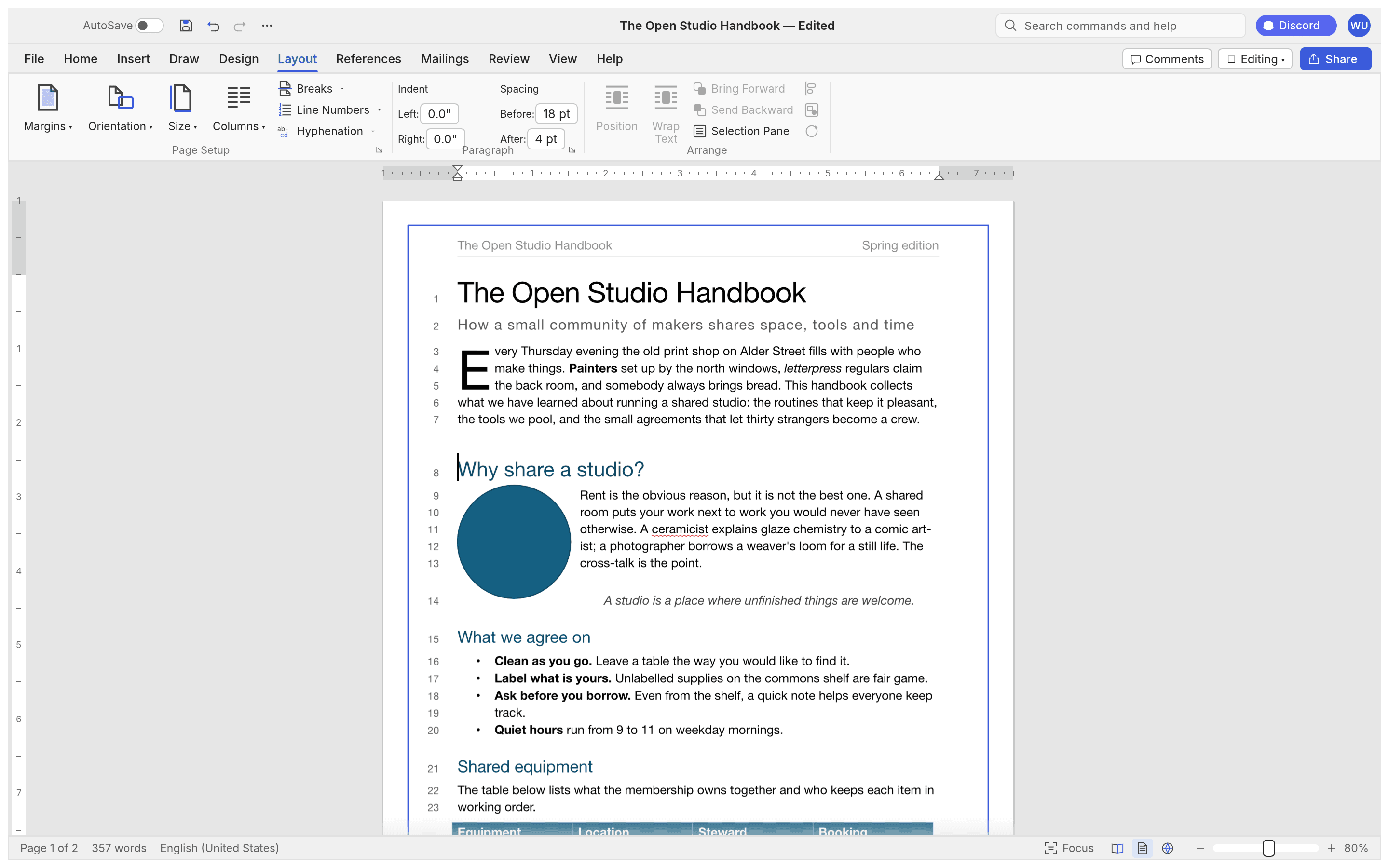The width and height of the screenshot is (1389, 868).
Task: Open the Comments pane
Action: click(x=1166, y=59)
